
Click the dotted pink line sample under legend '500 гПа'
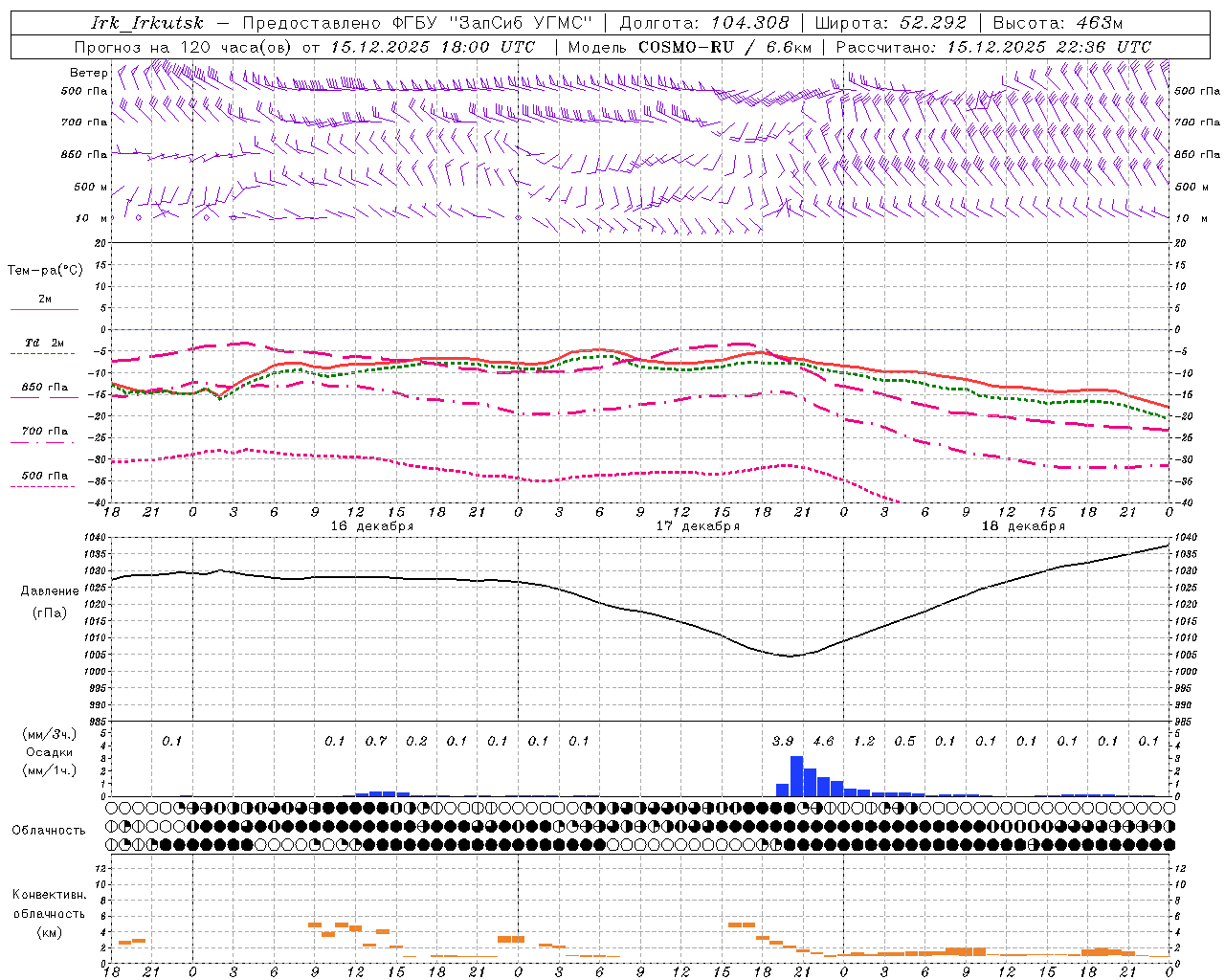tap(42, 486)
